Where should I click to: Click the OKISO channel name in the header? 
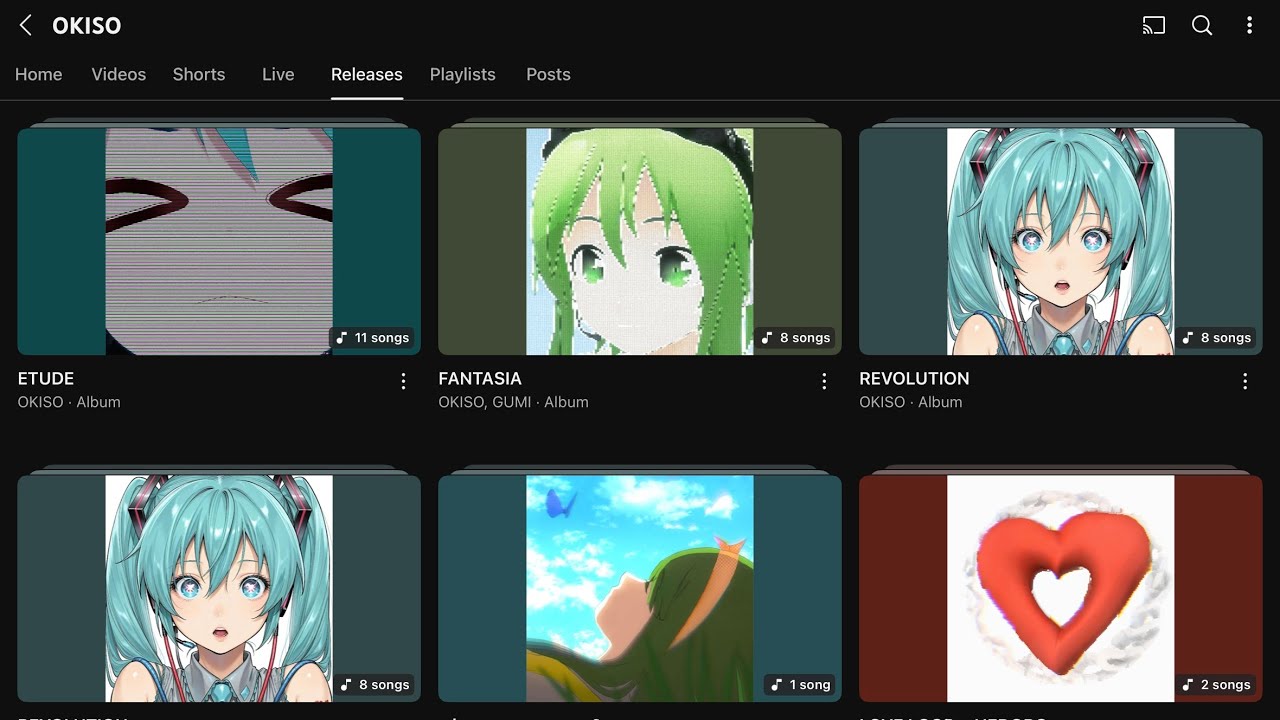[87, 26]
